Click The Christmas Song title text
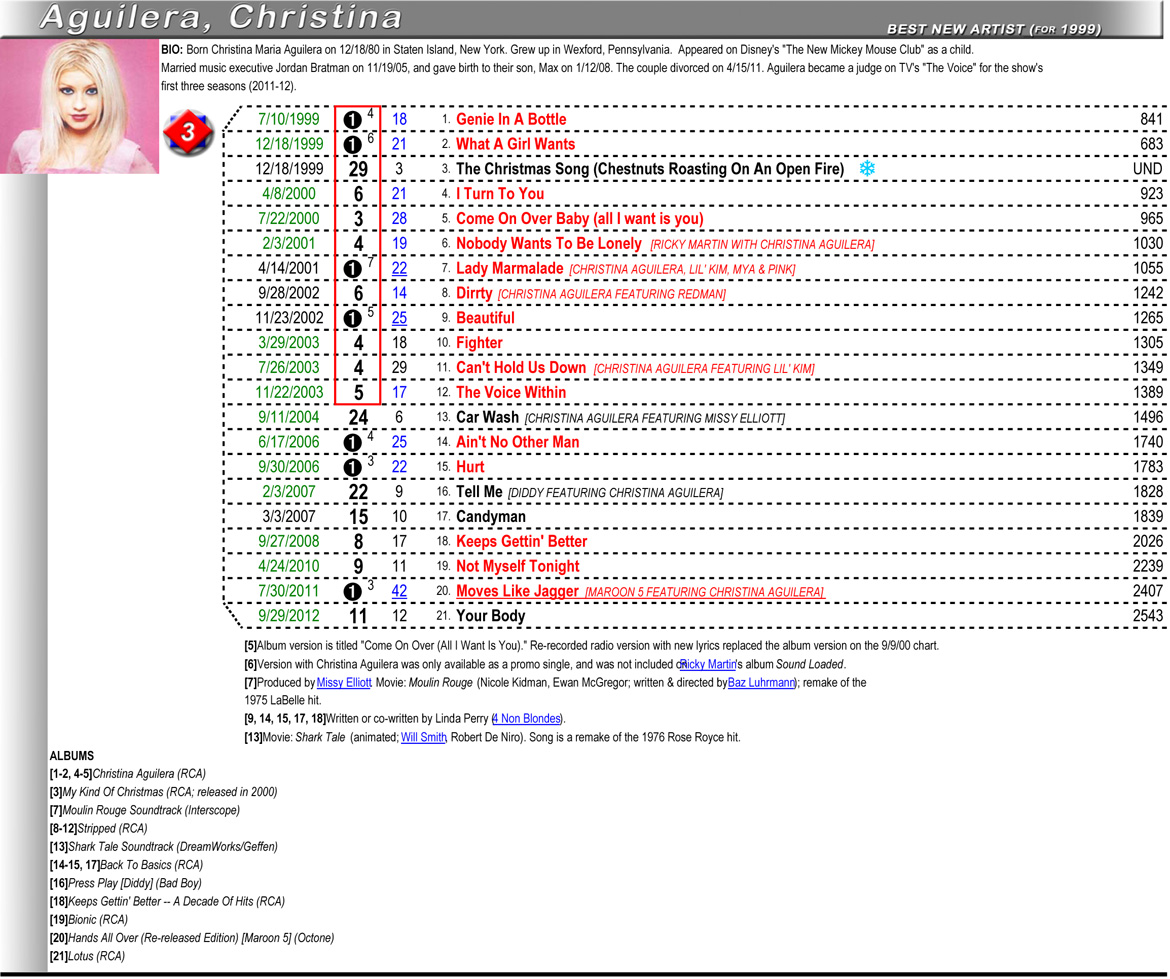 click(650, 169)
